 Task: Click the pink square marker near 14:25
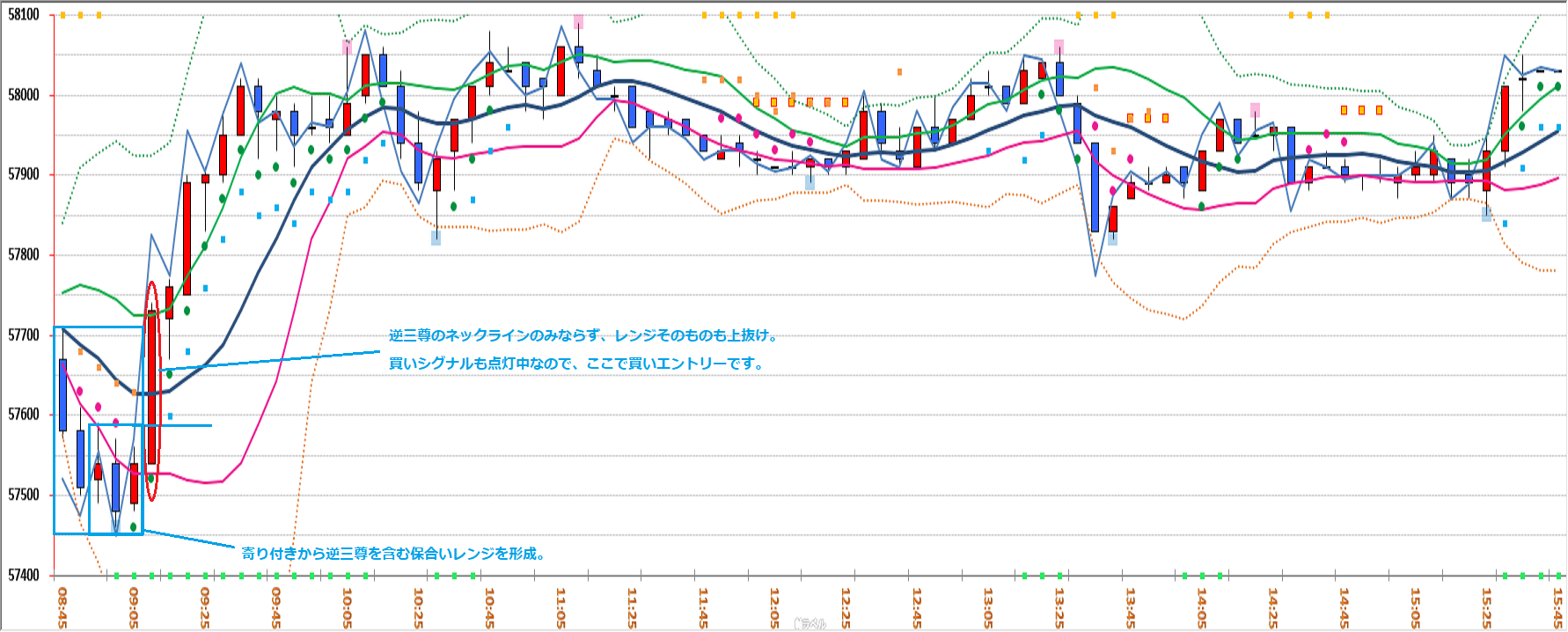tap(1255, 110)
